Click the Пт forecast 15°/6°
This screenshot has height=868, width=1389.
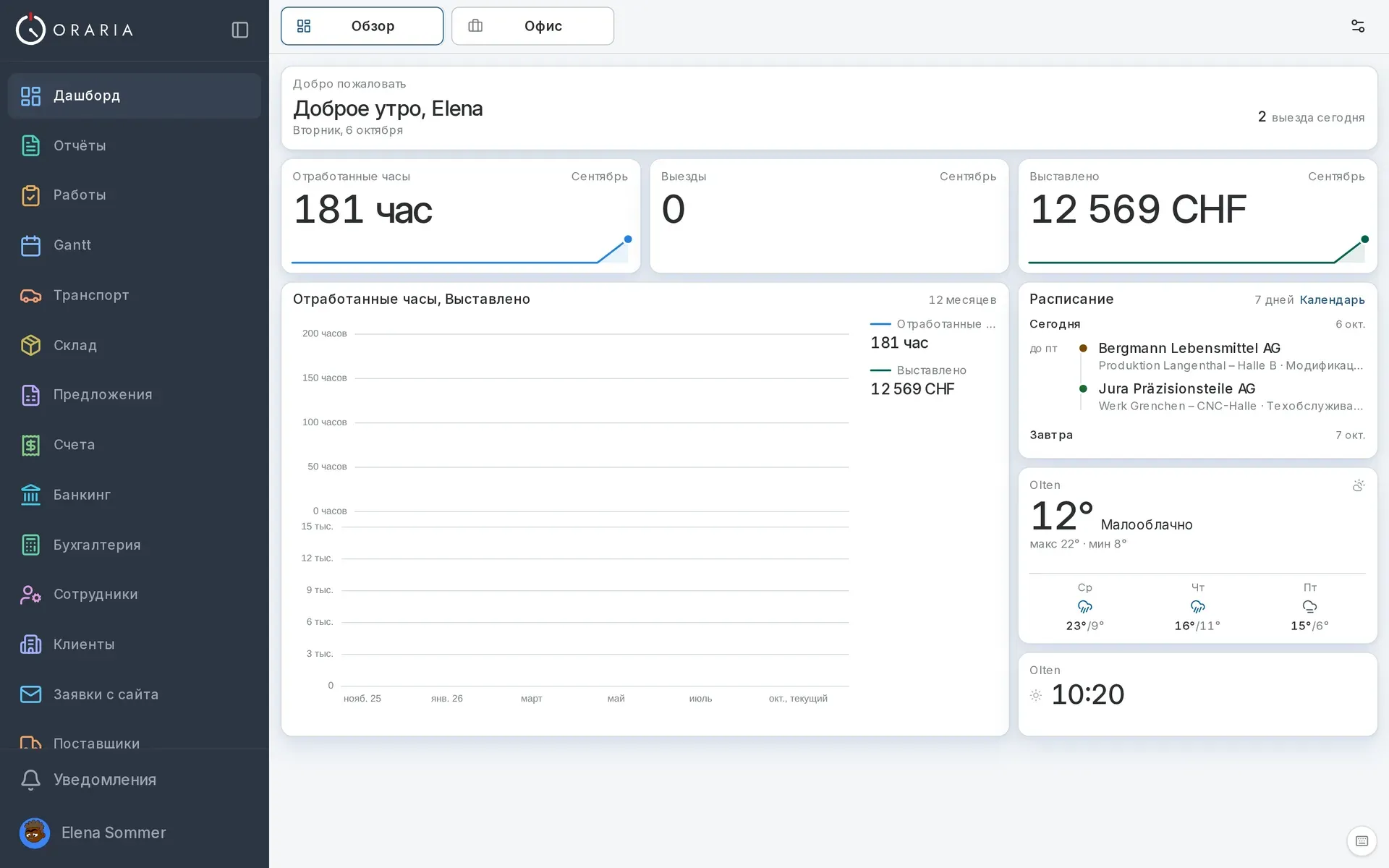pos(1309,606)
